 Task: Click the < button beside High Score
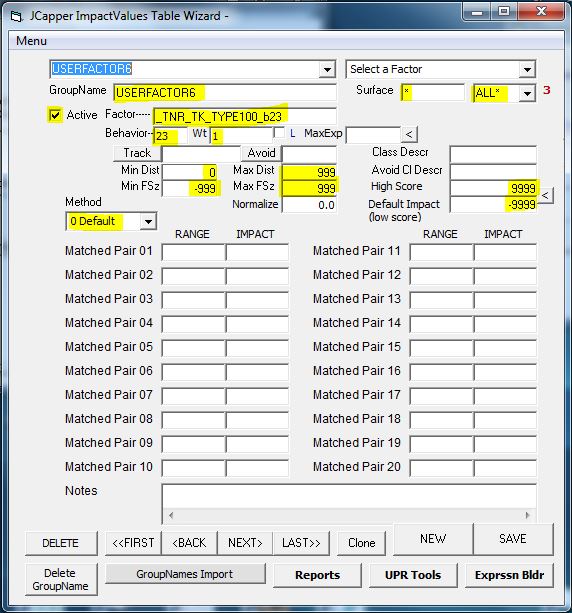coord(545,195)
